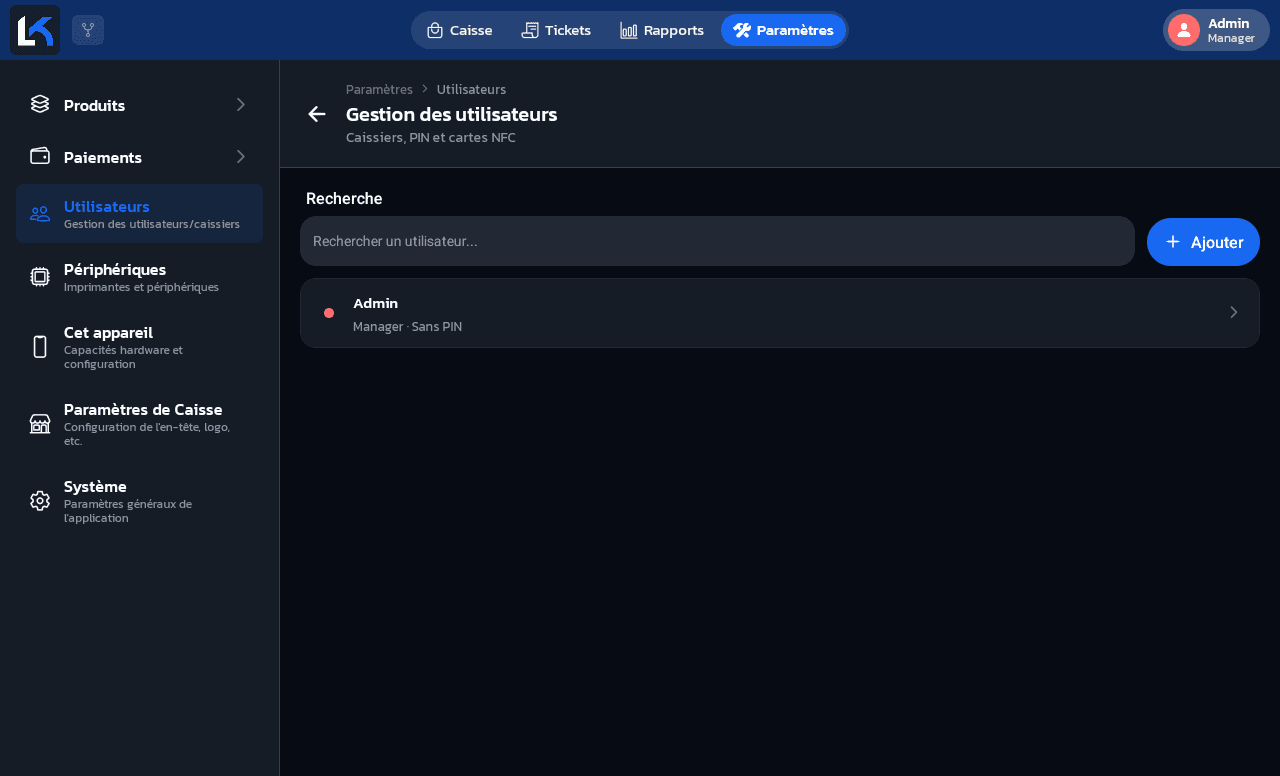Expand the Paiements chevron
Screen dimensions: 1280x776
click(240, 156)
